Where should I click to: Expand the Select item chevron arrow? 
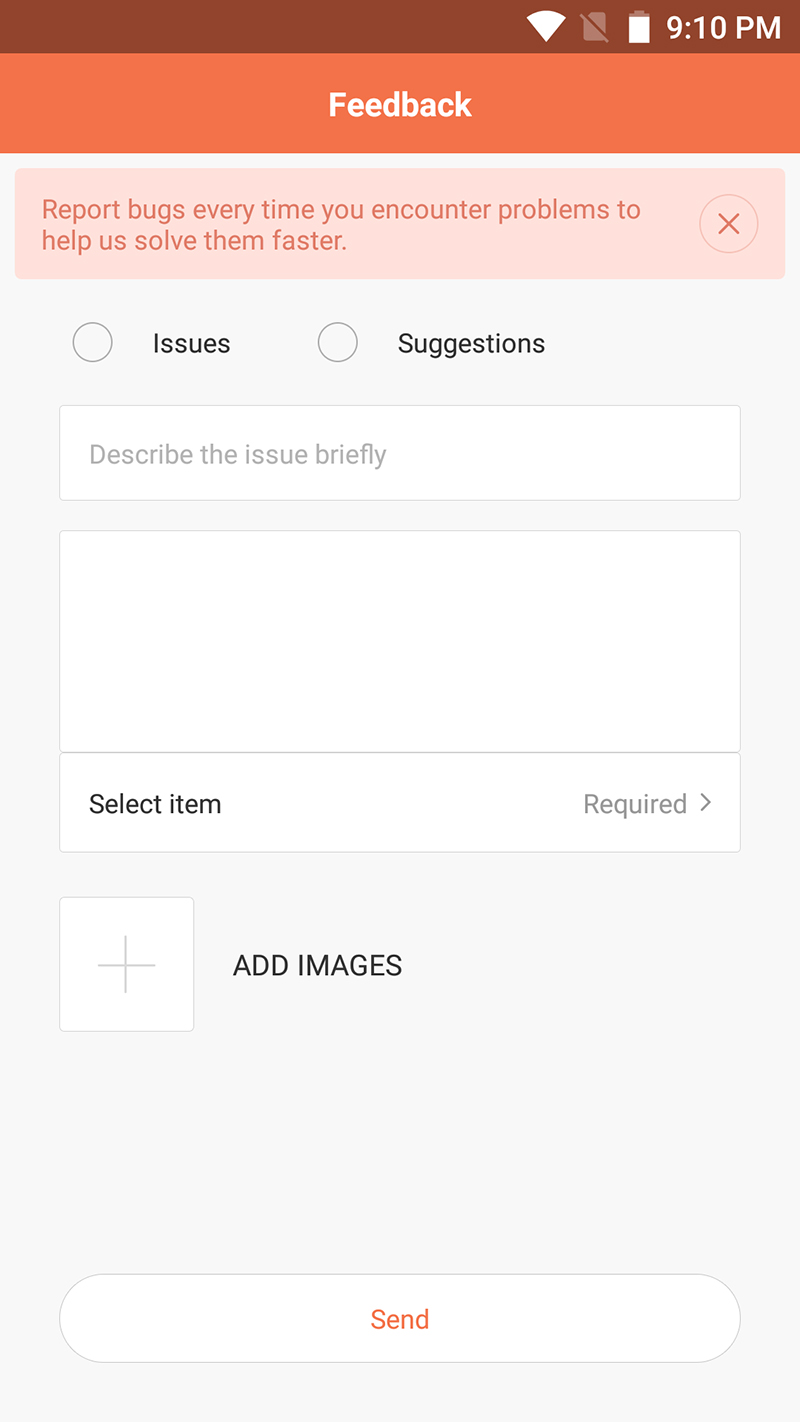(706, 803)
